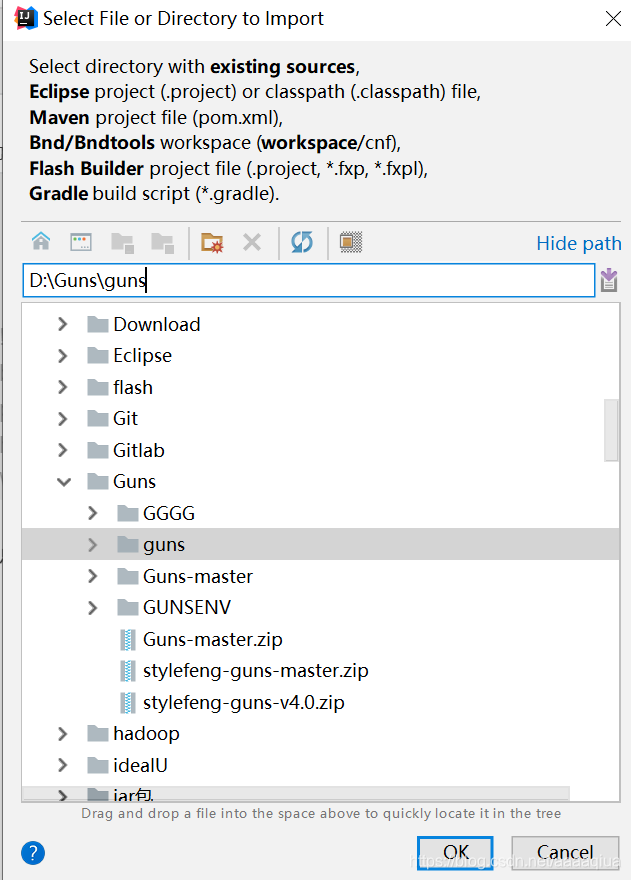Click the GGGG folder icon

point(128,513)
